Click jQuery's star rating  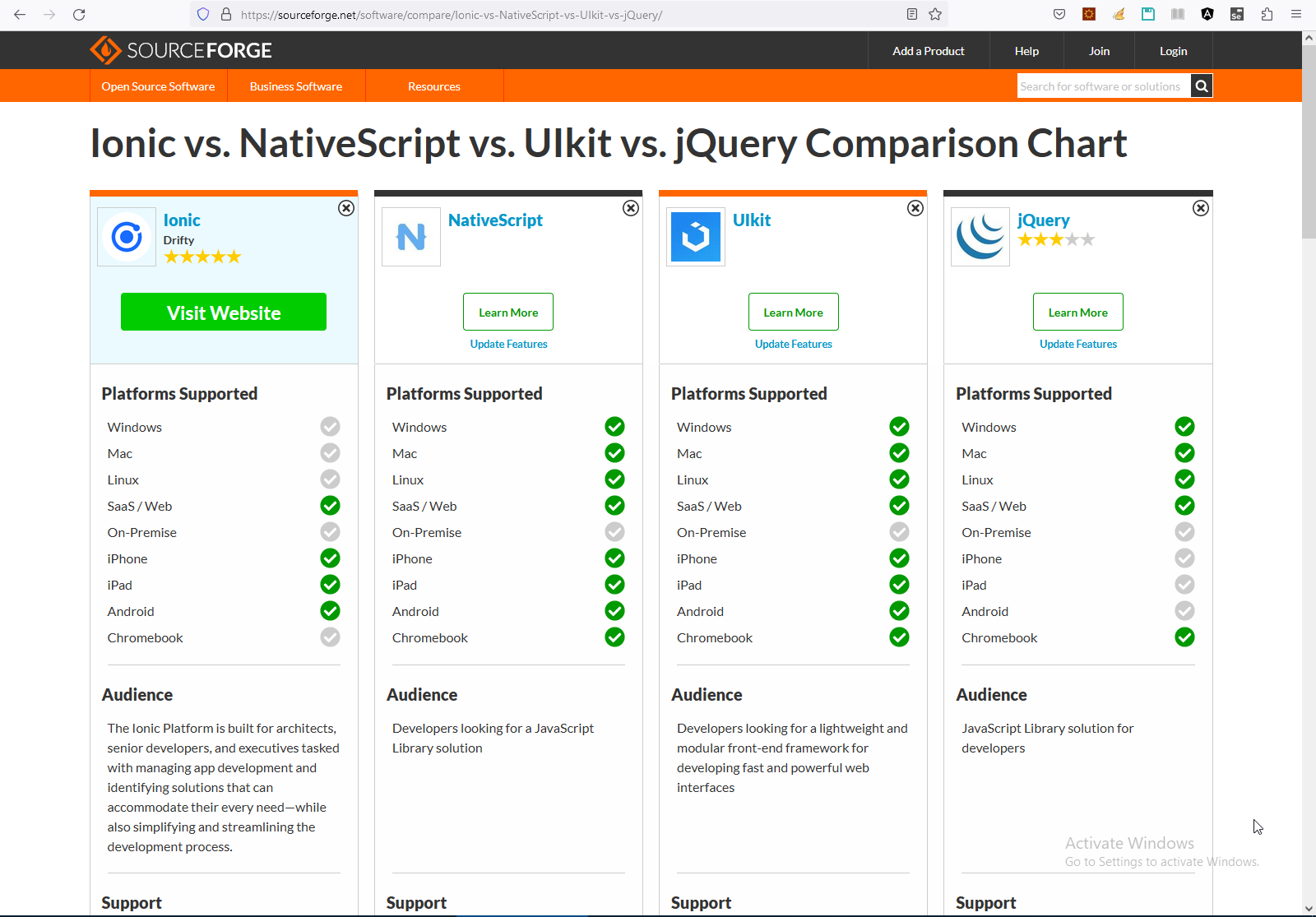point(1056,239)
